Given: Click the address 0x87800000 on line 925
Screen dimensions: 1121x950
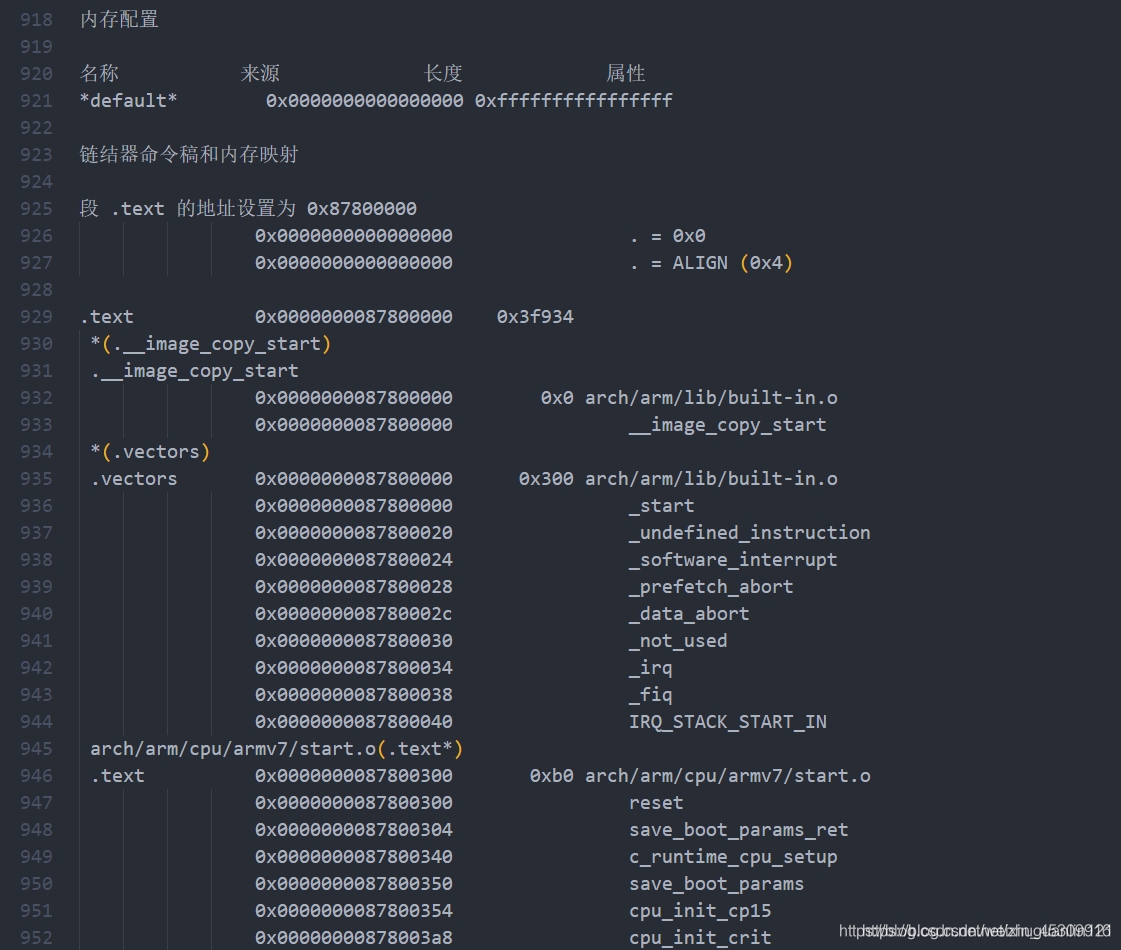Looking at the screenshot, I should [362, 209].
